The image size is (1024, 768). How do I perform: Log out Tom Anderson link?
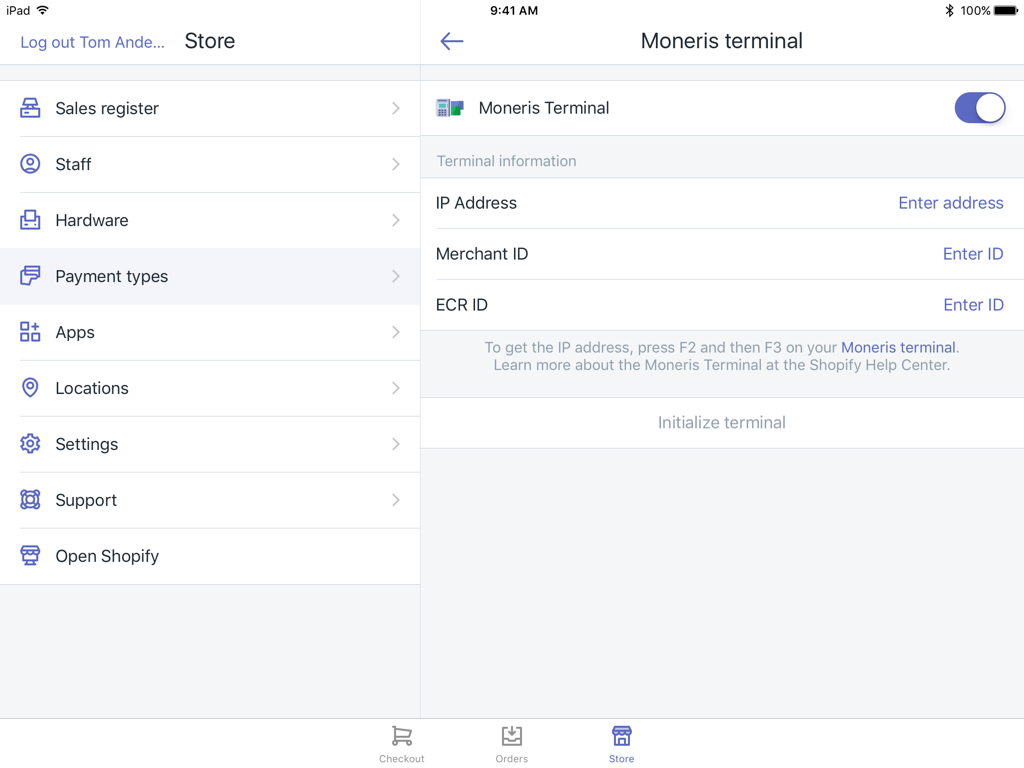(x=92, y=42)
